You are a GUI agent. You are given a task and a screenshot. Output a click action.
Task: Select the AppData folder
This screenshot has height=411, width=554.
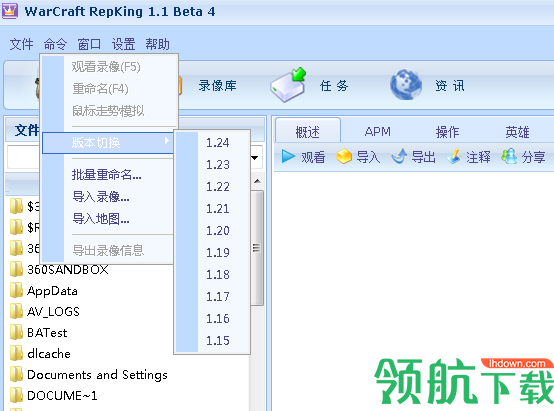tap(52, 291)
